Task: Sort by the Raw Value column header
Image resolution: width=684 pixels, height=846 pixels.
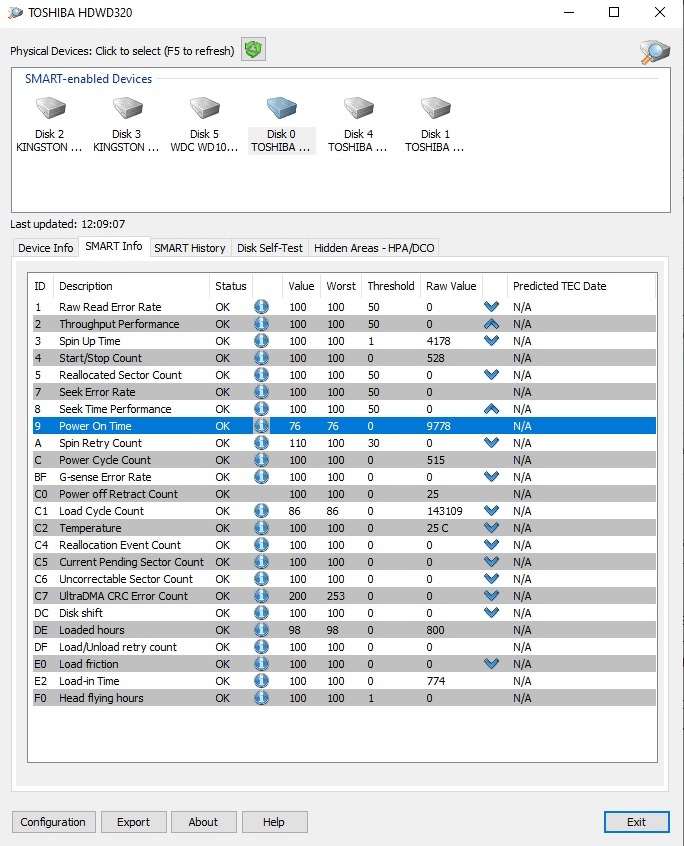Action: tap(452, 286)
